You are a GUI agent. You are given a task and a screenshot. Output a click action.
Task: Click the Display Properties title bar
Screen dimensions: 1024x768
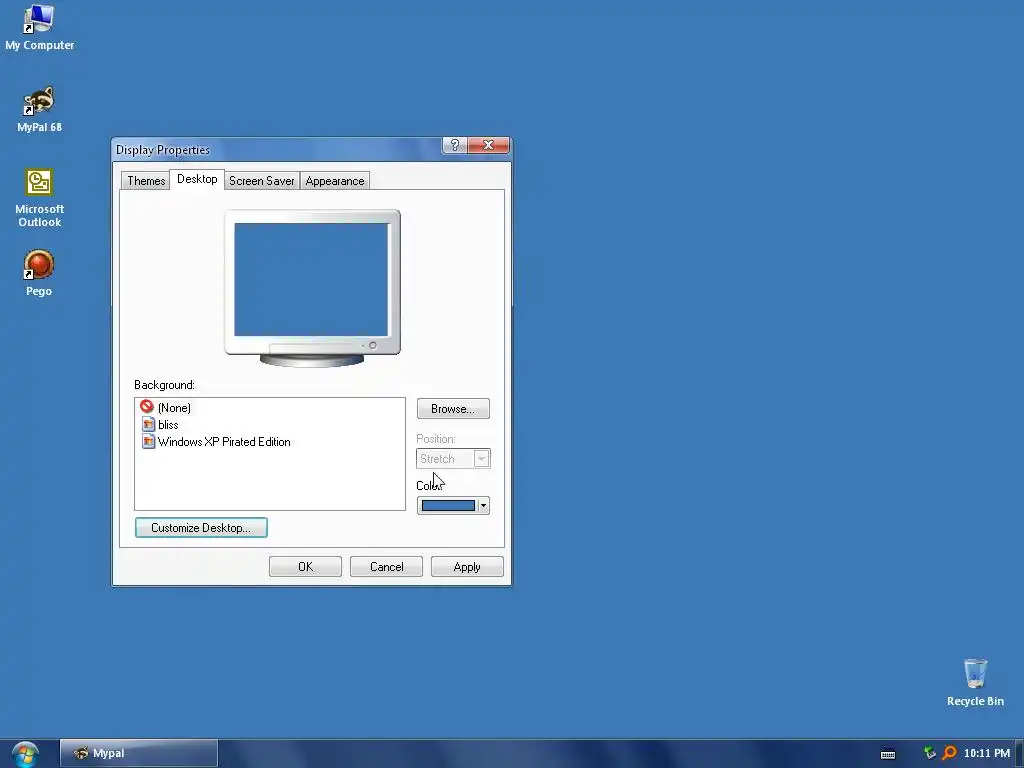278,150
